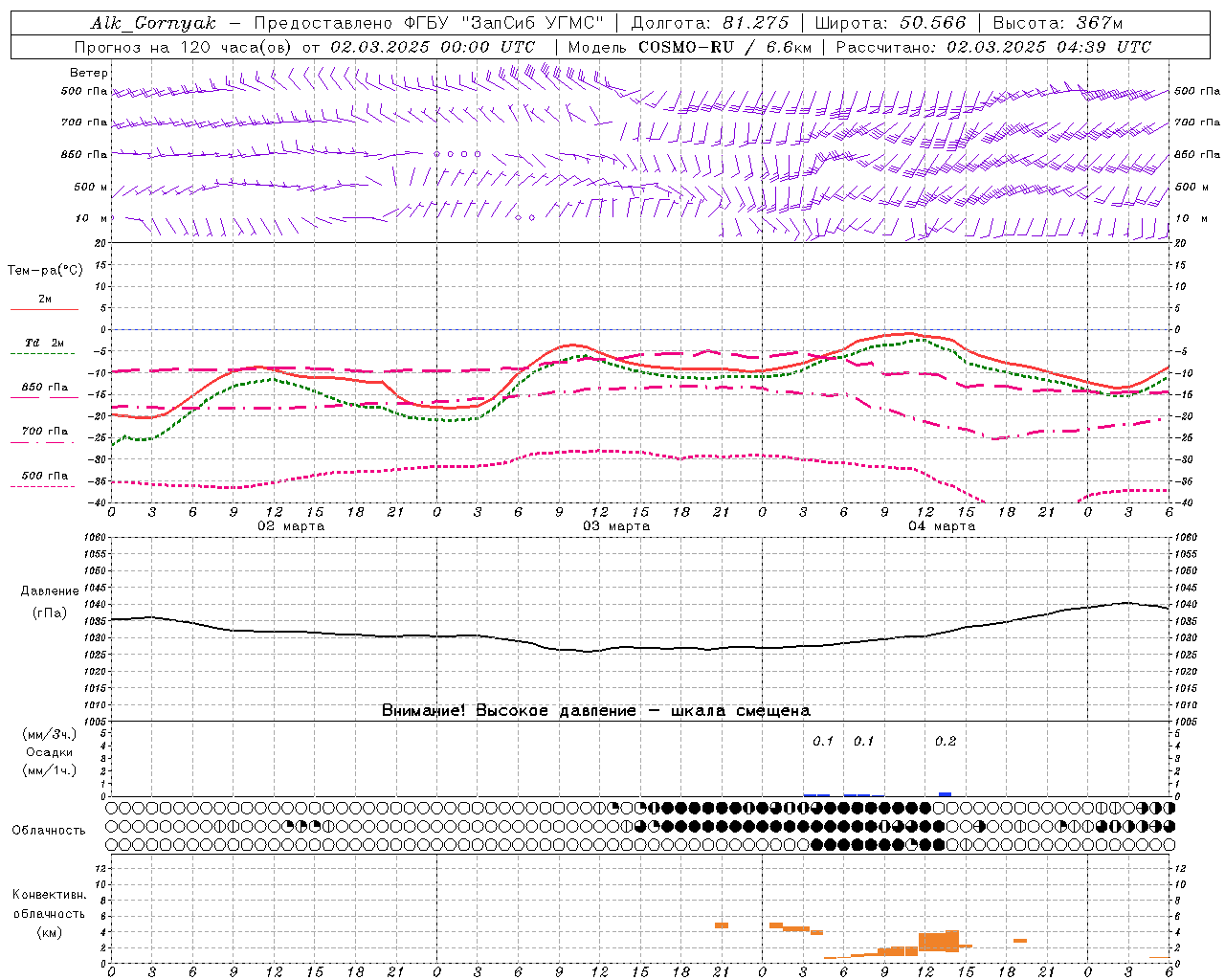Click the station name Alk_Gornyak
The image size is (1225, 980).
point(154,23)
